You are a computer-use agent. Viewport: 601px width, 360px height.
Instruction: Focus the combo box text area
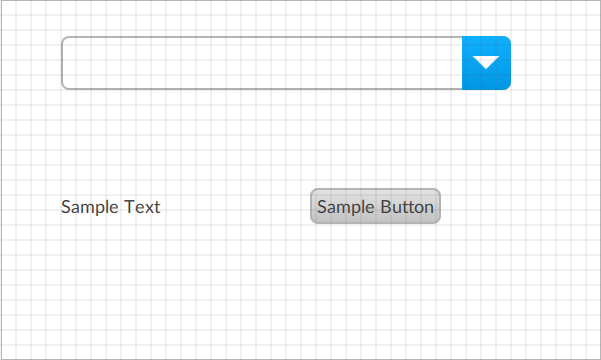pos(262,63)
